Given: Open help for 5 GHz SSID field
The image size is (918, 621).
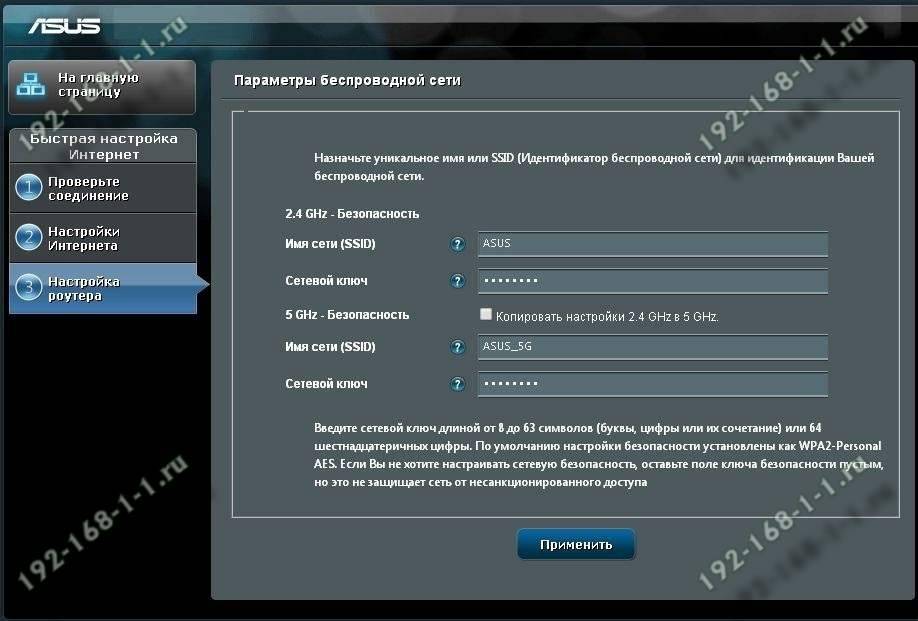Looking at the screenshot, I should 457,347.
